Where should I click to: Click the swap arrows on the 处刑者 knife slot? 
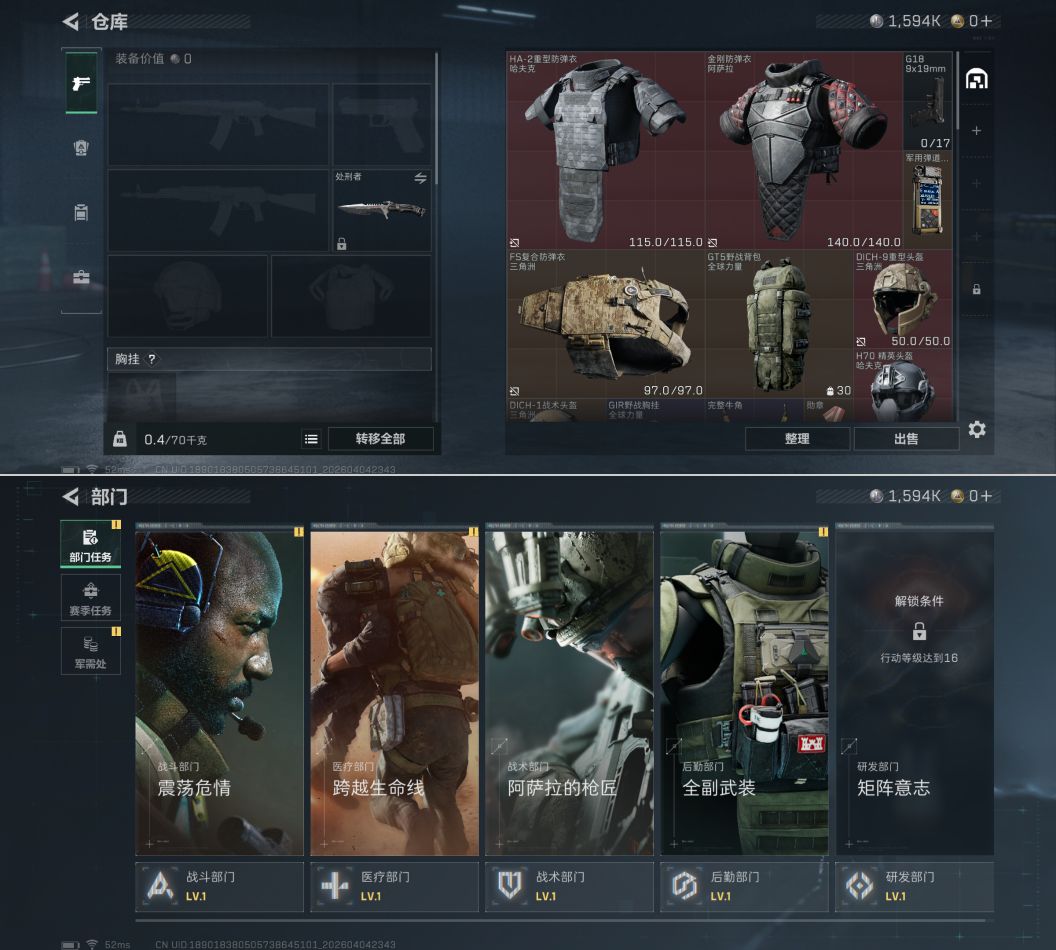[421, 178]
